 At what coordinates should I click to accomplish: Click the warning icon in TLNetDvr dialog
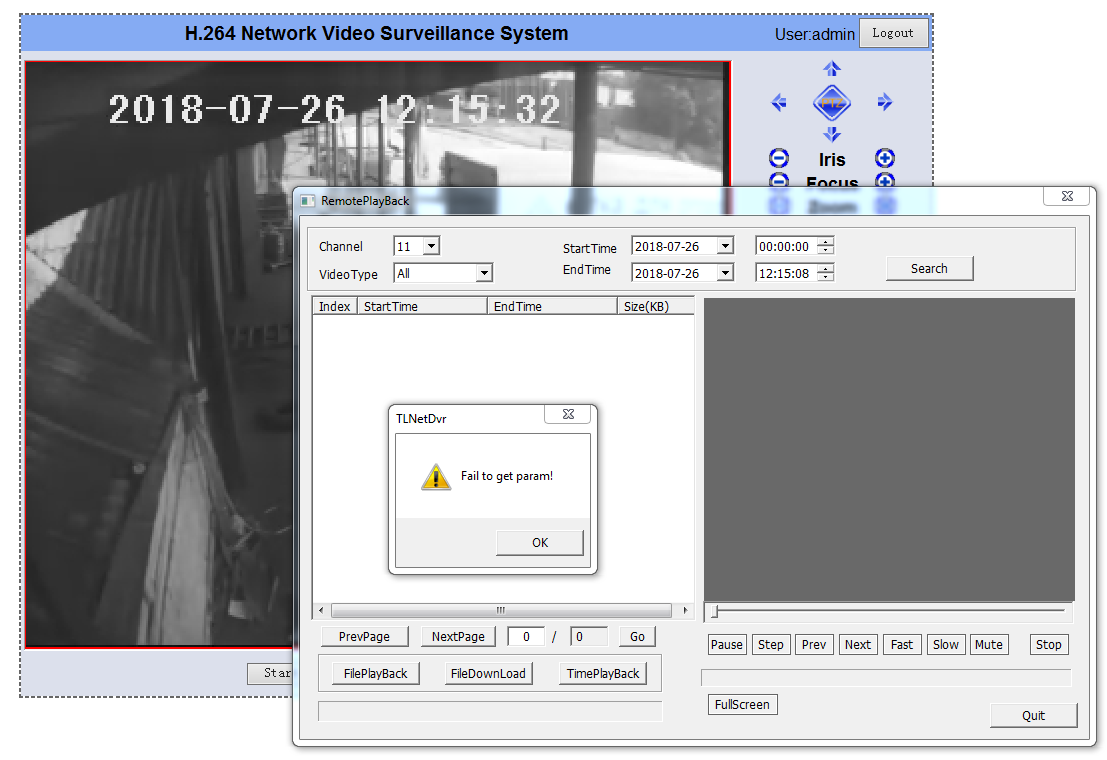[436, 477]
